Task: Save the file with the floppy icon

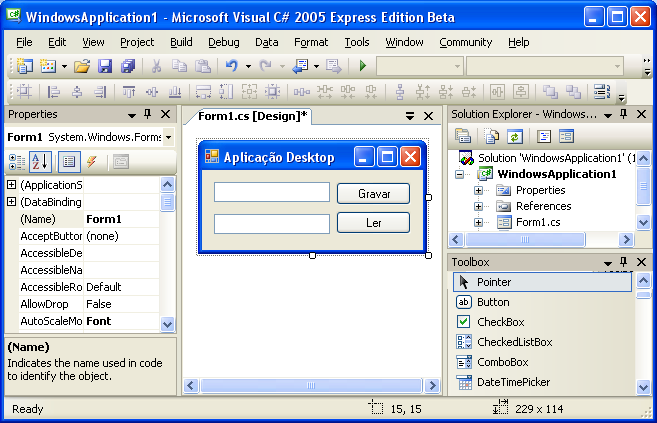Action: coord(105,66)
